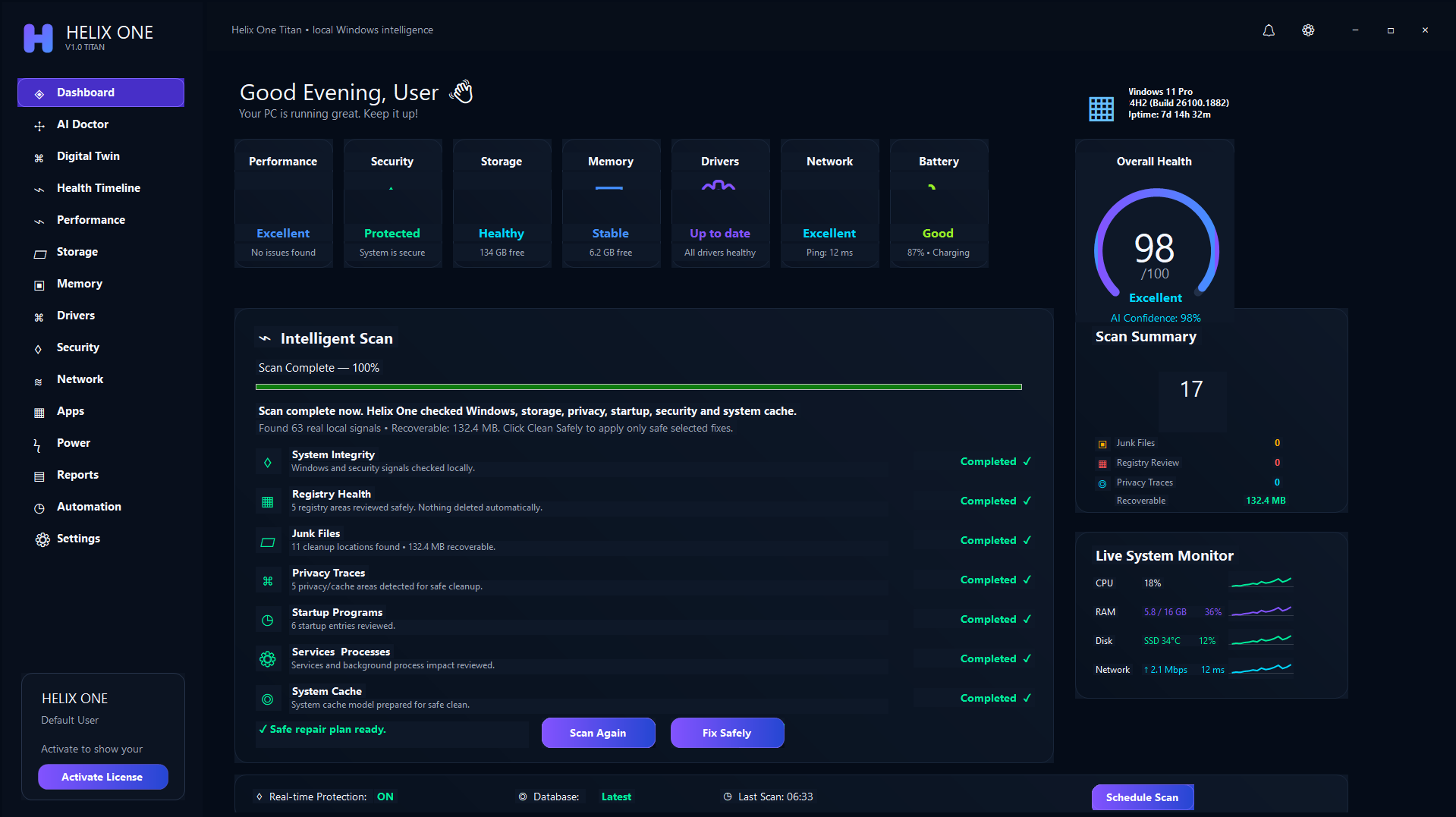Open the Storage Healthy status card

click(502, 203)
